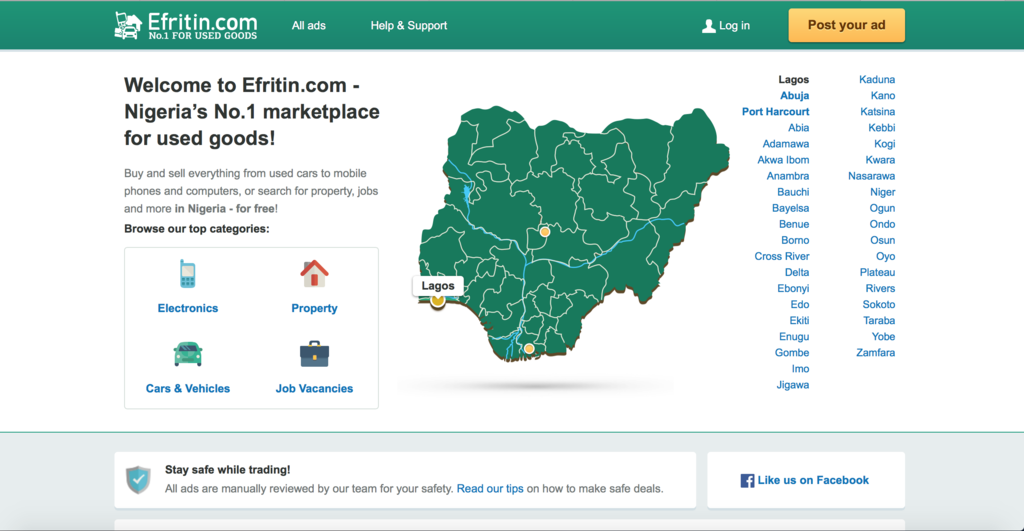This screenshot has height=531, width=1024.
Task: Select Cross River in the state list
Action: point(781,257)
